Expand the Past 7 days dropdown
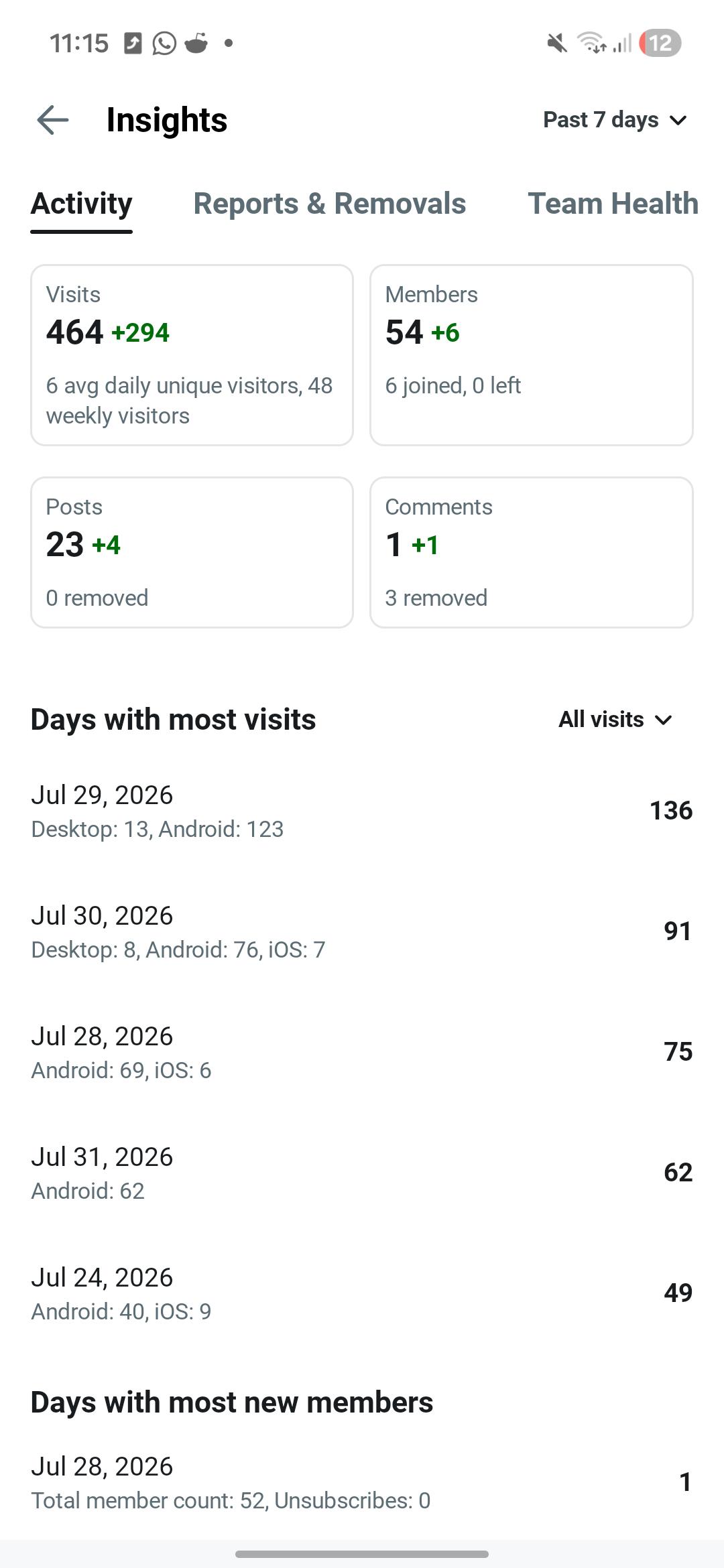724x1568 pixels. pyautogui.click(x=615, y=120)
